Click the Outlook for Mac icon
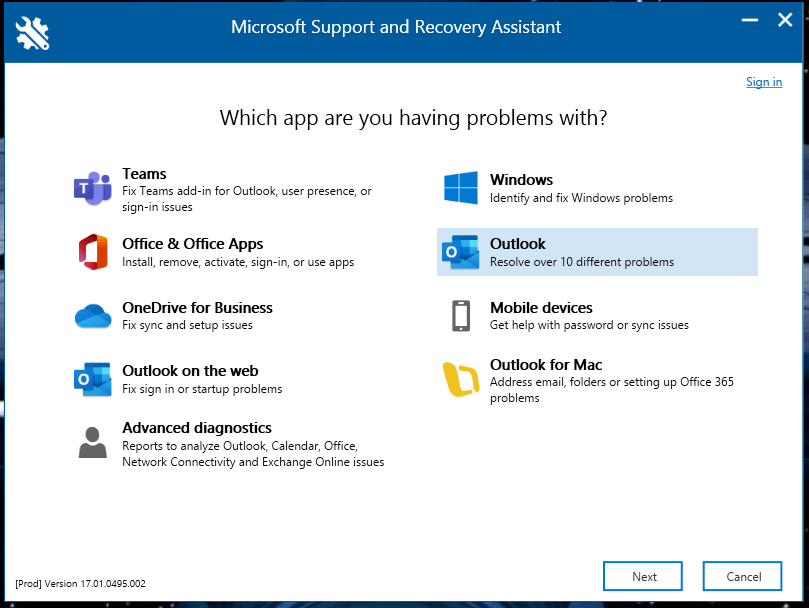809x608 pixels. pos(461,379)
